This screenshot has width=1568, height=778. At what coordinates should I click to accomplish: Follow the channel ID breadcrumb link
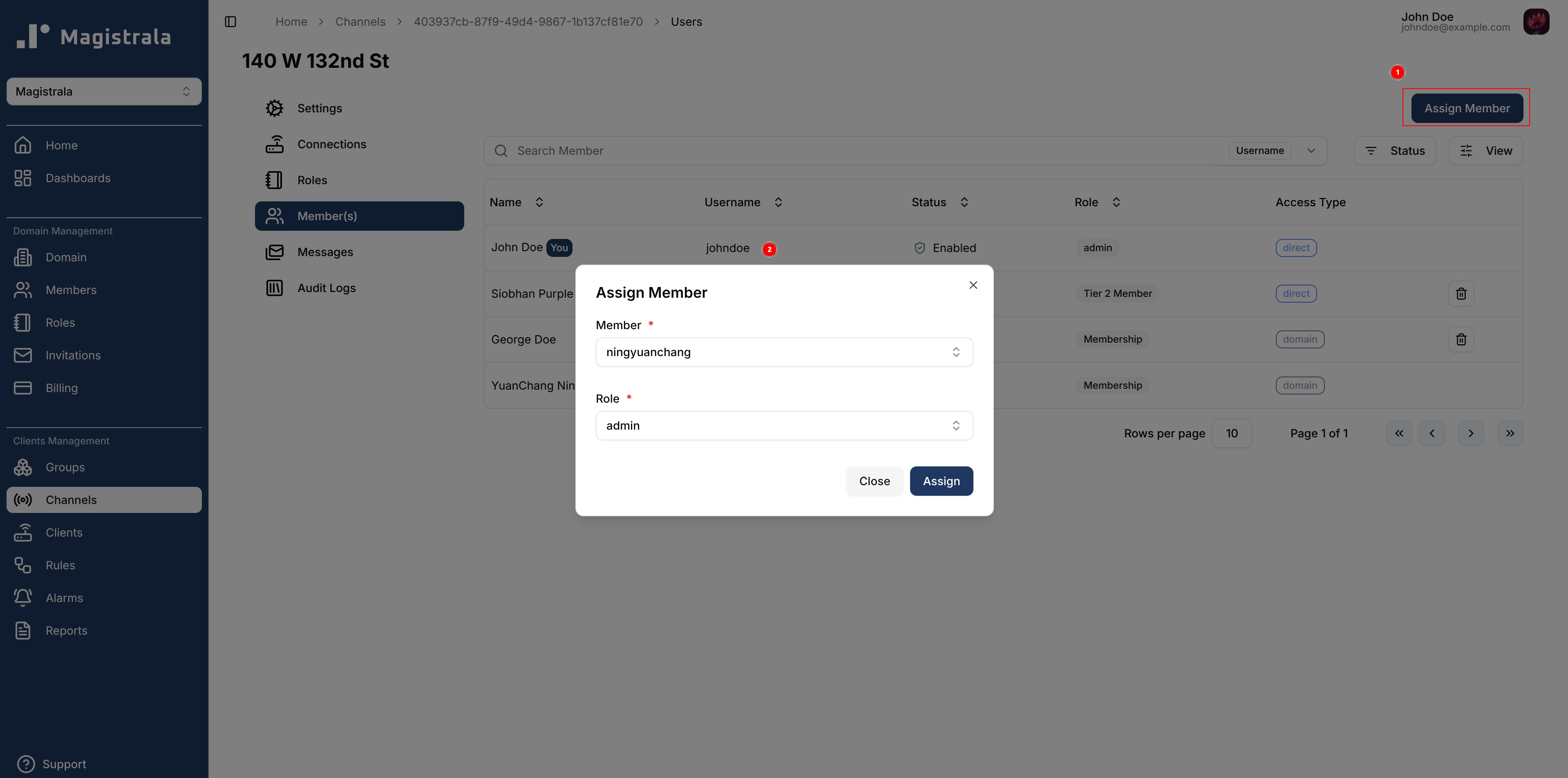[528, 22]
